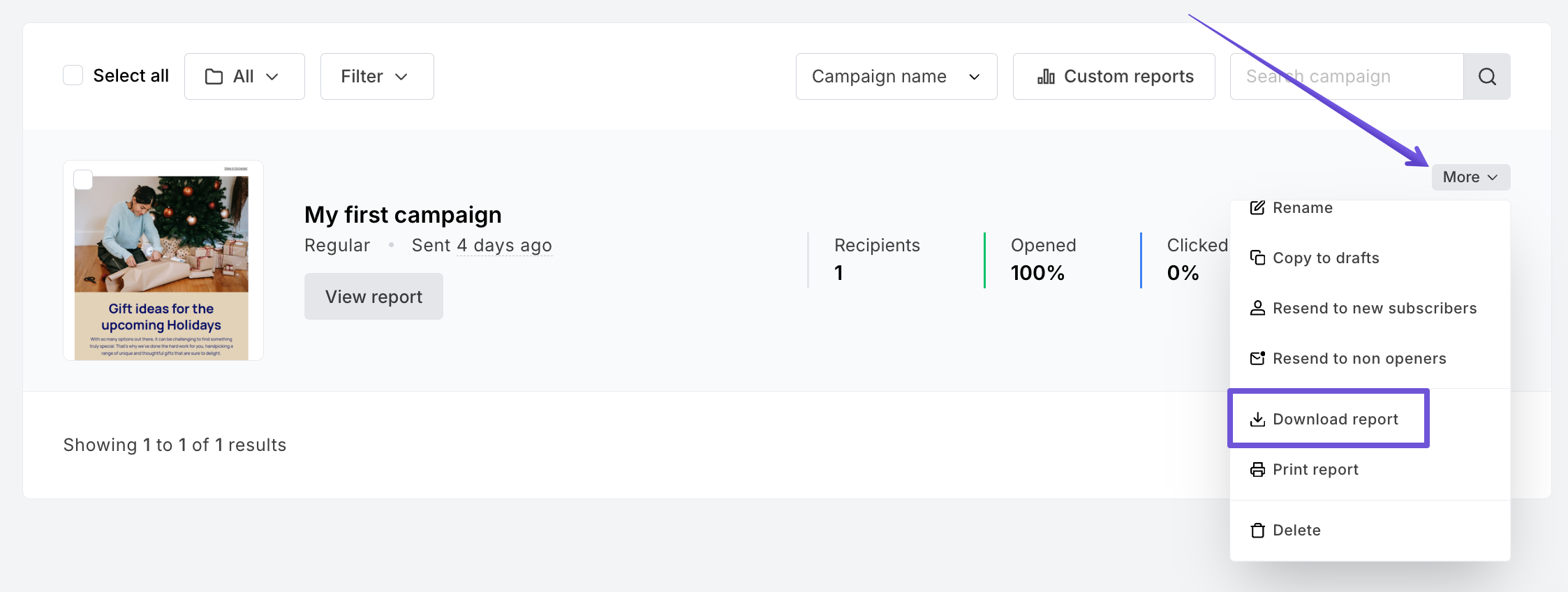Open the All folder dropdown

244,76
